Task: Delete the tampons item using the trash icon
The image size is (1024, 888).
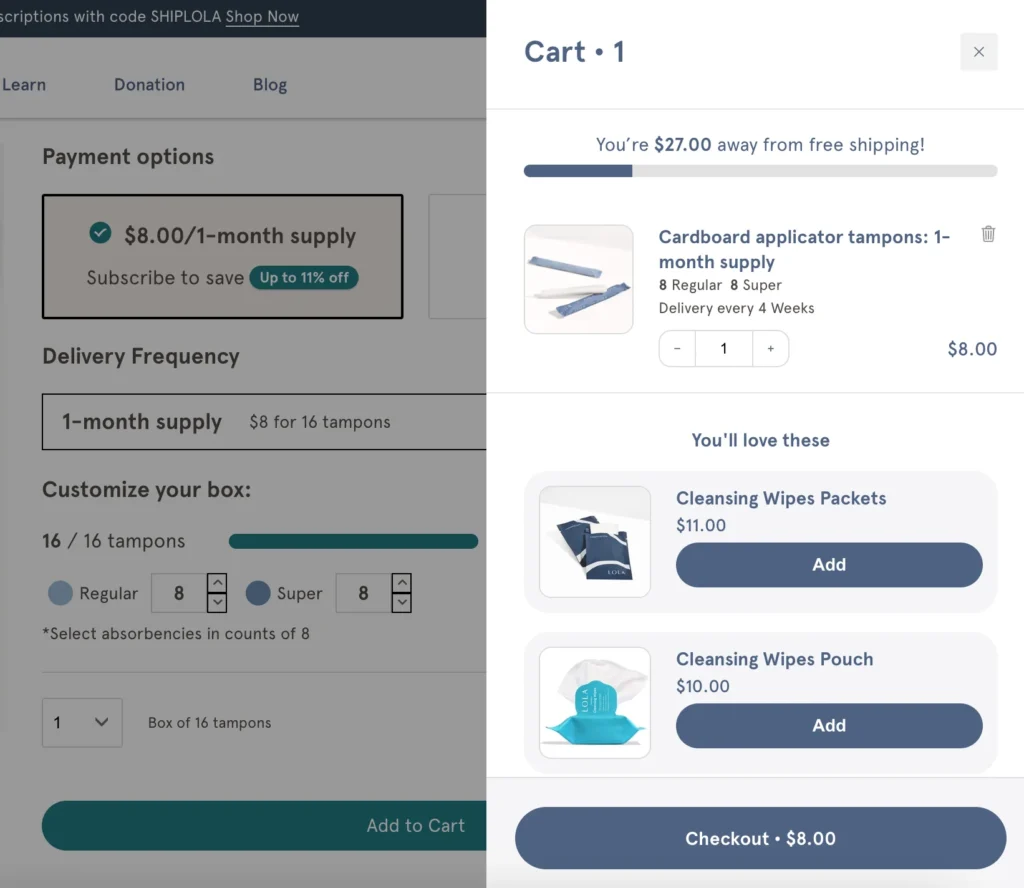Action: point(988,233)
